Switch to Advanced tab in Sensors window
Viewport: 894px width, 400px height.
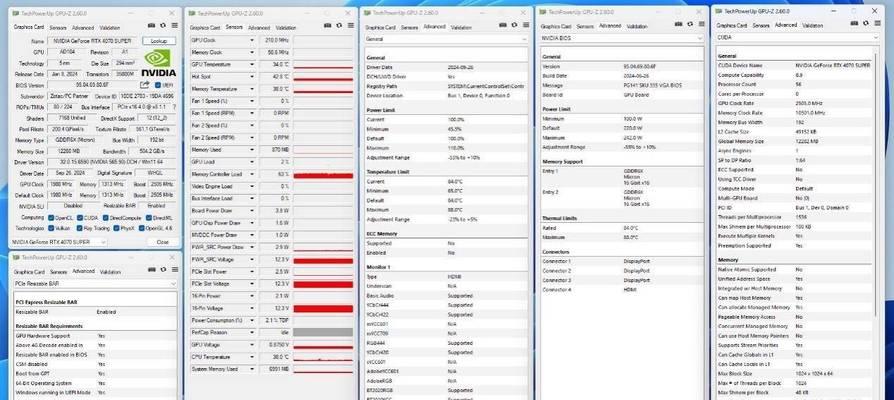pos(259,27)
